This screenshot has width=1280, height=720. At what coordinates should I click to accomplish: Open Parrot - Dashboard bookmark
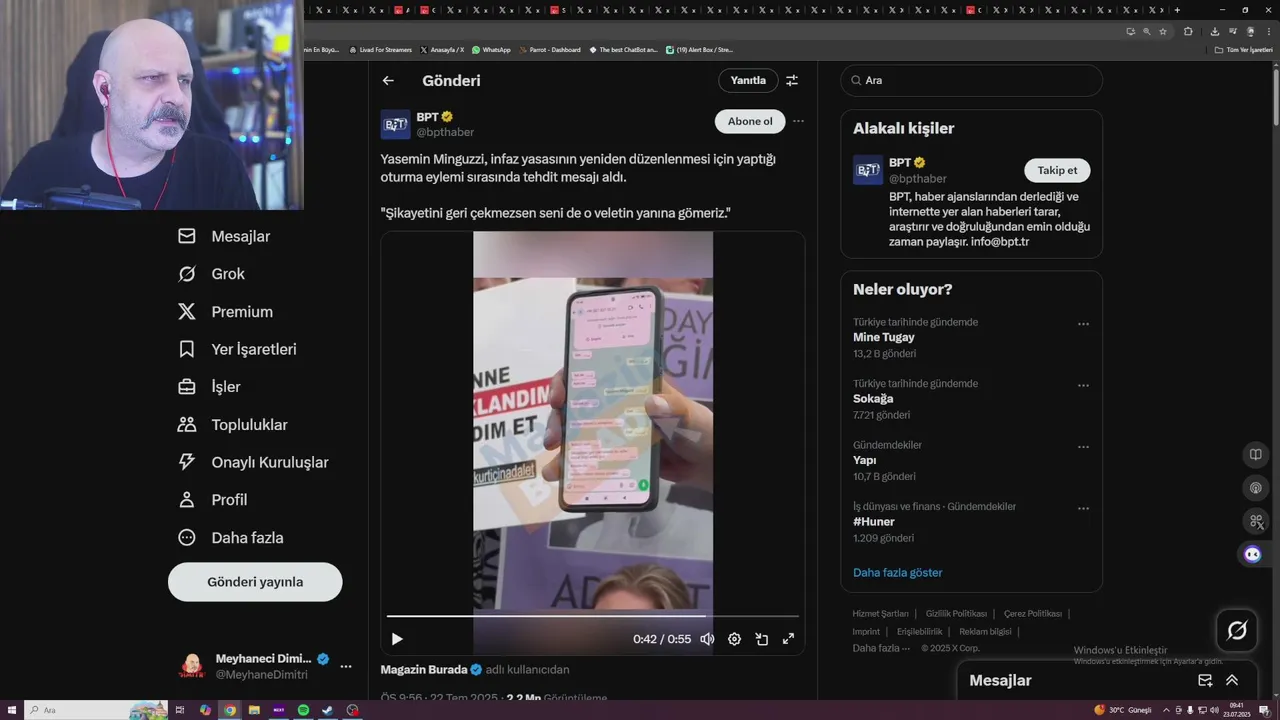pyautogui.click(x=550, y=50)
